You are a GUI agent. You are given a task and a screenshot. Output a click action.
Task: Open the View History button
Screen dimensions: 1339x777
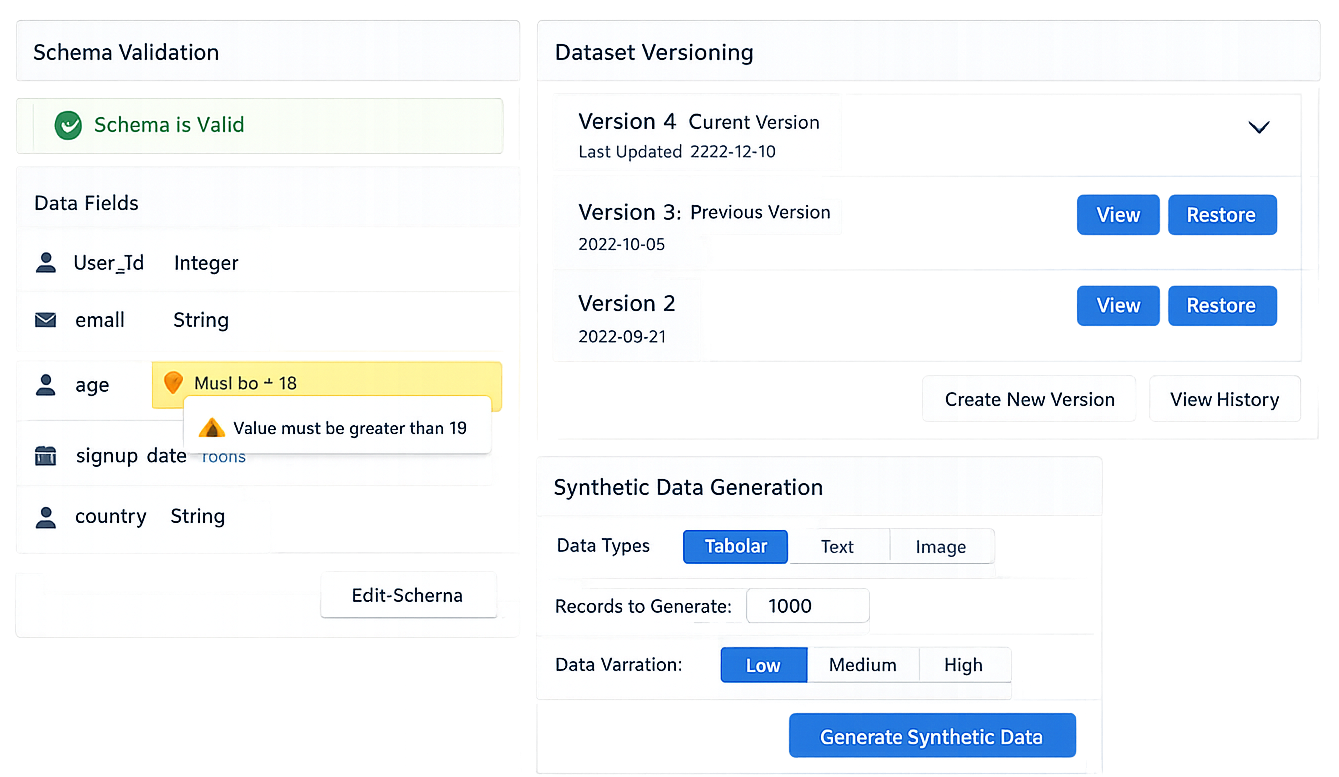tap(1224, 399)
